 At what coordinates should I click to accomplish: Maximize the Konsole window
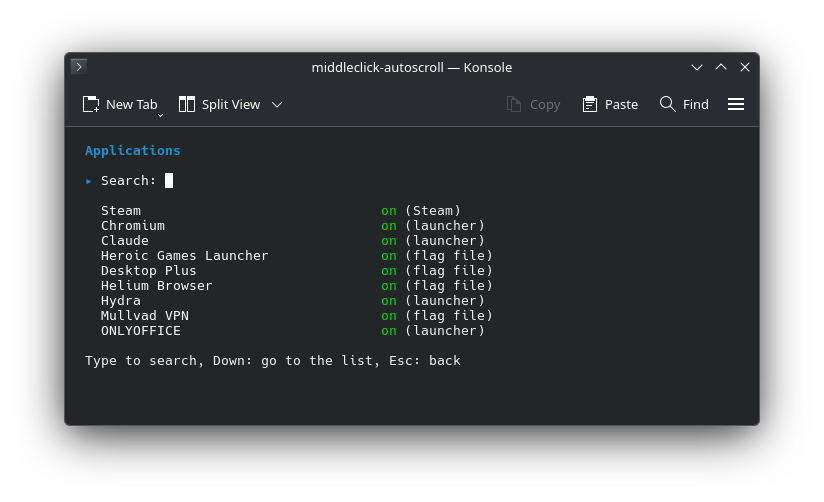[721, 67]
